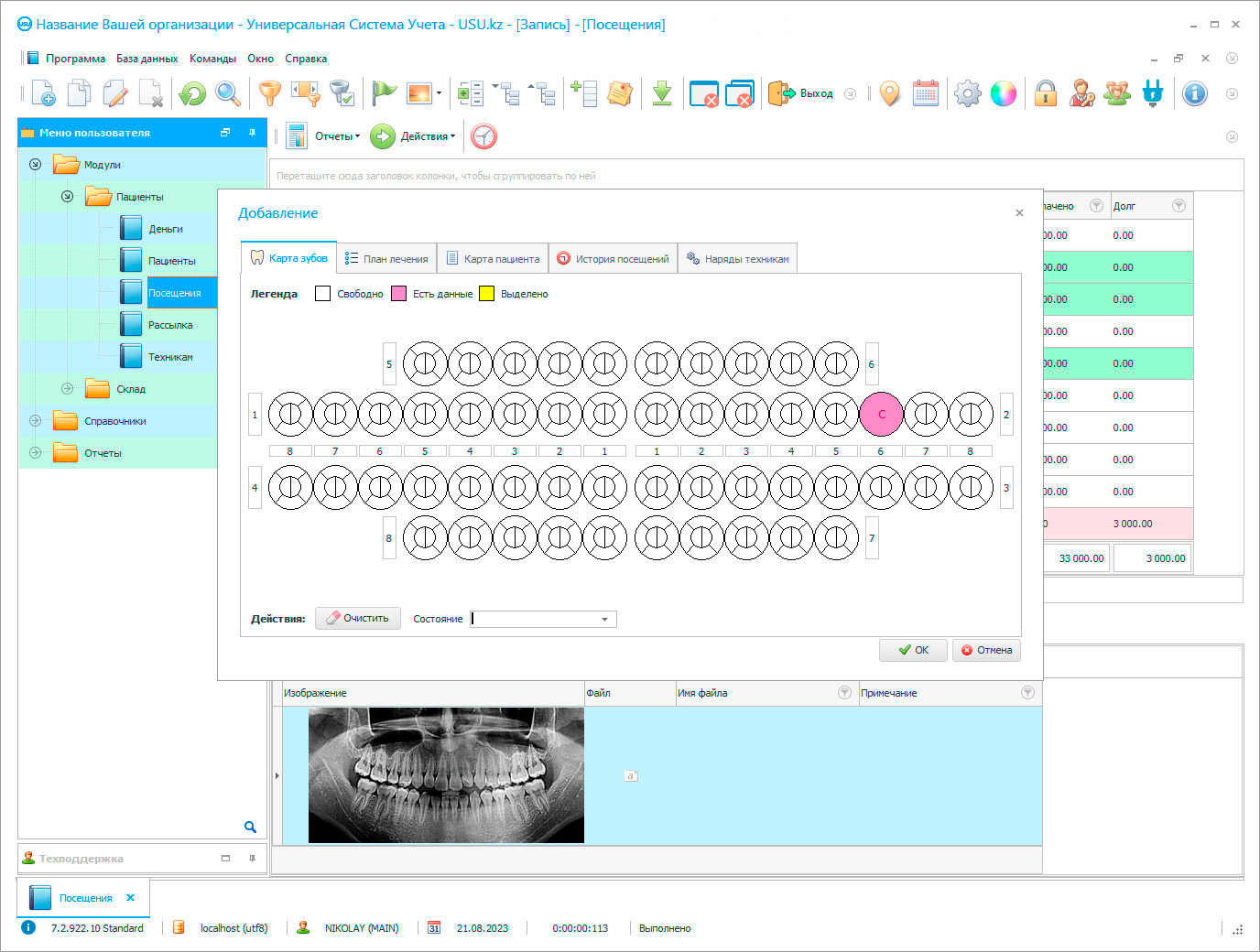Open the Долг column filter icon
Image resolution: width=1260 pixels, height=952 pixels.
click(x=1179, y=206)
